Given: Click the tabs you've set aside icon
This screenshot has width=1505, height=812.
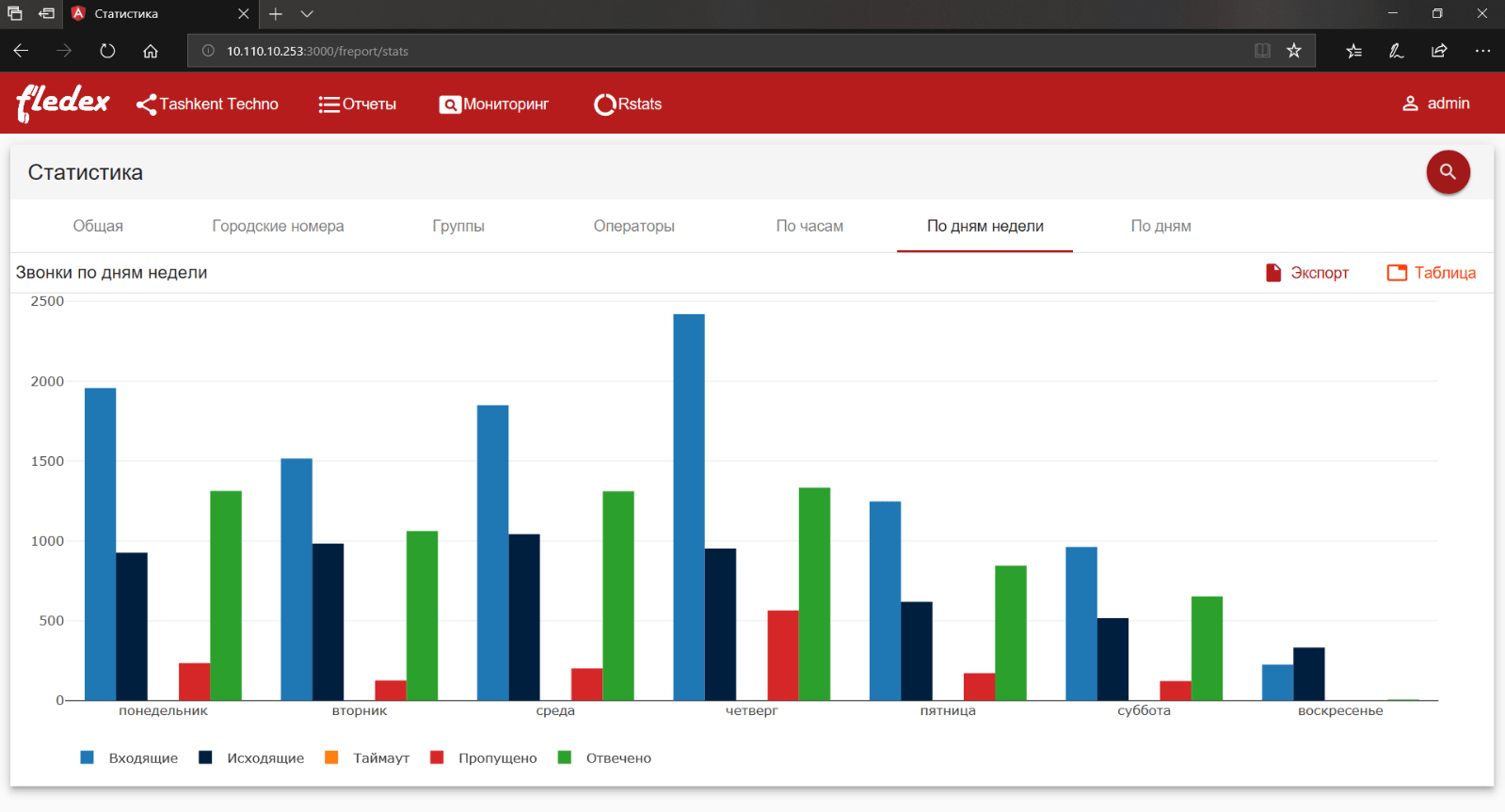Looking at the screenshot, I should (x=15, y=13).
